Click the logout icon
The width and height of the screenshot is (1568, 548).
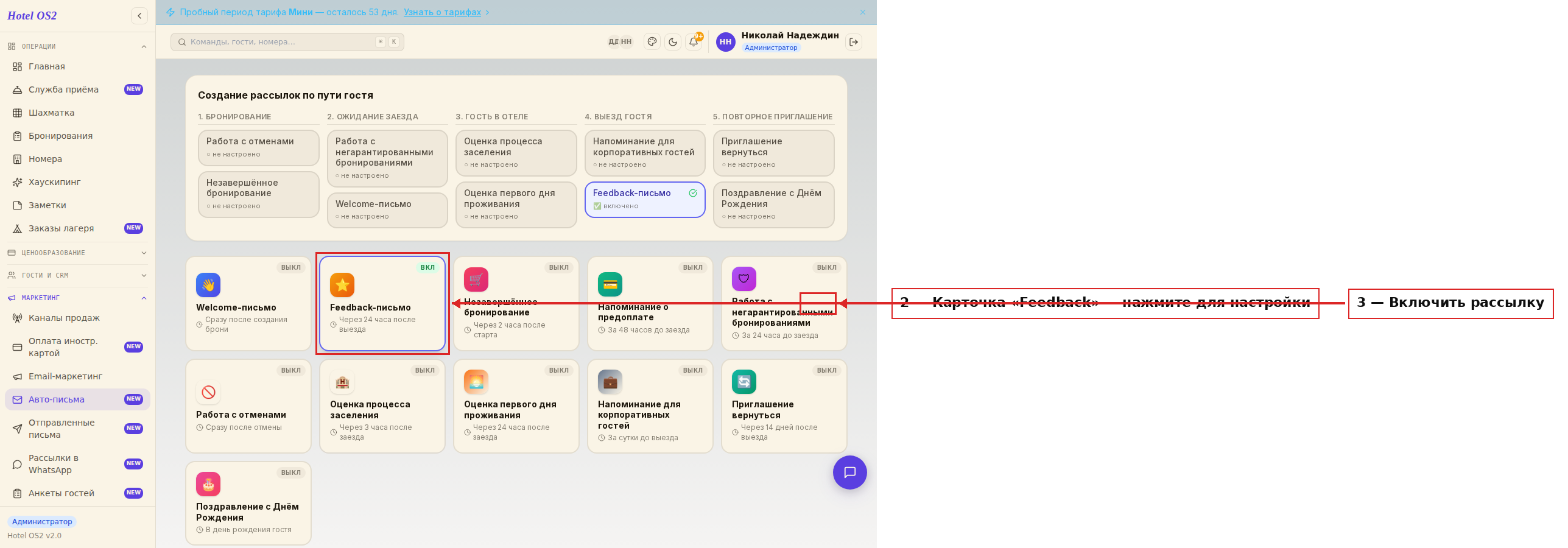[x=854, y=42]
